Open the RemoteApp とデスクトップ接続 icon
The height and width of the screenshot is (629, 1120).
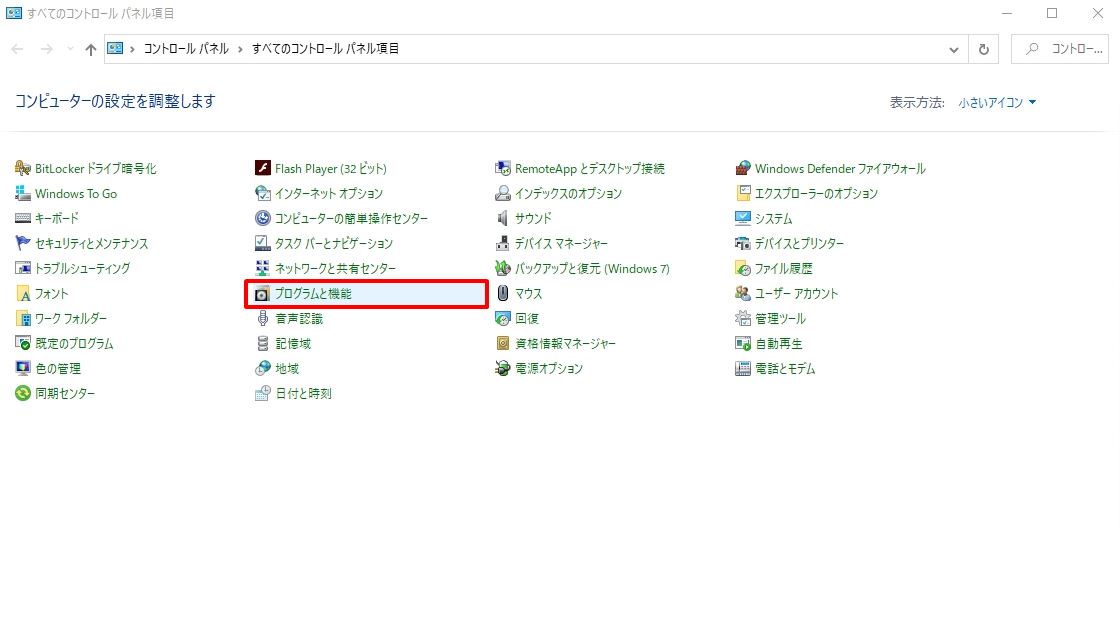[503, 168]
